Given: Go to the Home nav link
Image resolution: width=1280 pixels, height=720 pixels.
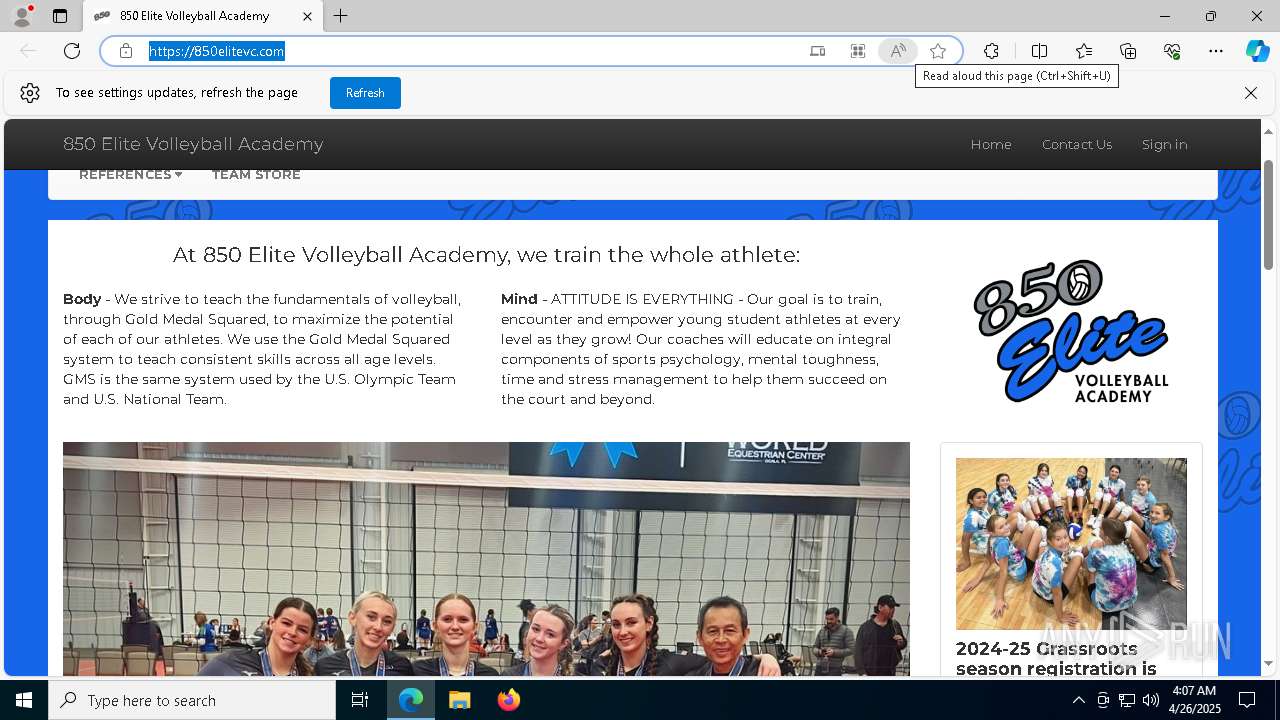Looking at the screenshot, I should [991, 144].
